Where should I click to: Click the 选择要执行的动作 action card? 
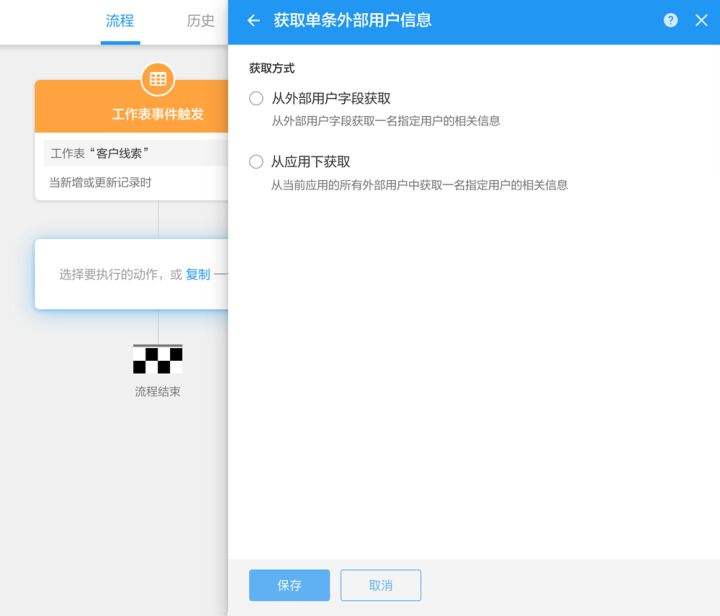[x=131, y=274]
